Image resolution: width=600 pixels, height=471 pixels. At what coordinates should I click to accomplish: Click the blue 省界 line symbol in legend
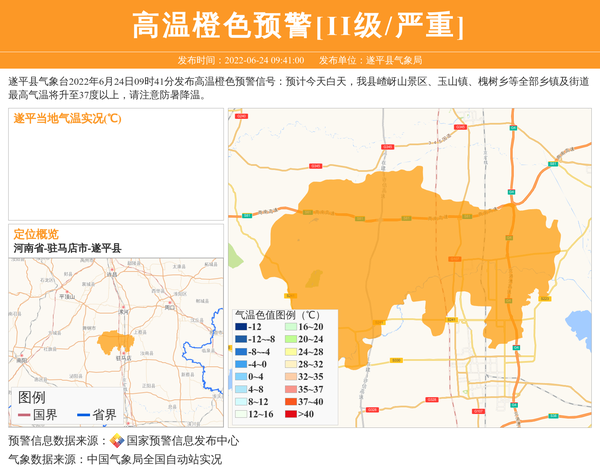click(82, 415)
